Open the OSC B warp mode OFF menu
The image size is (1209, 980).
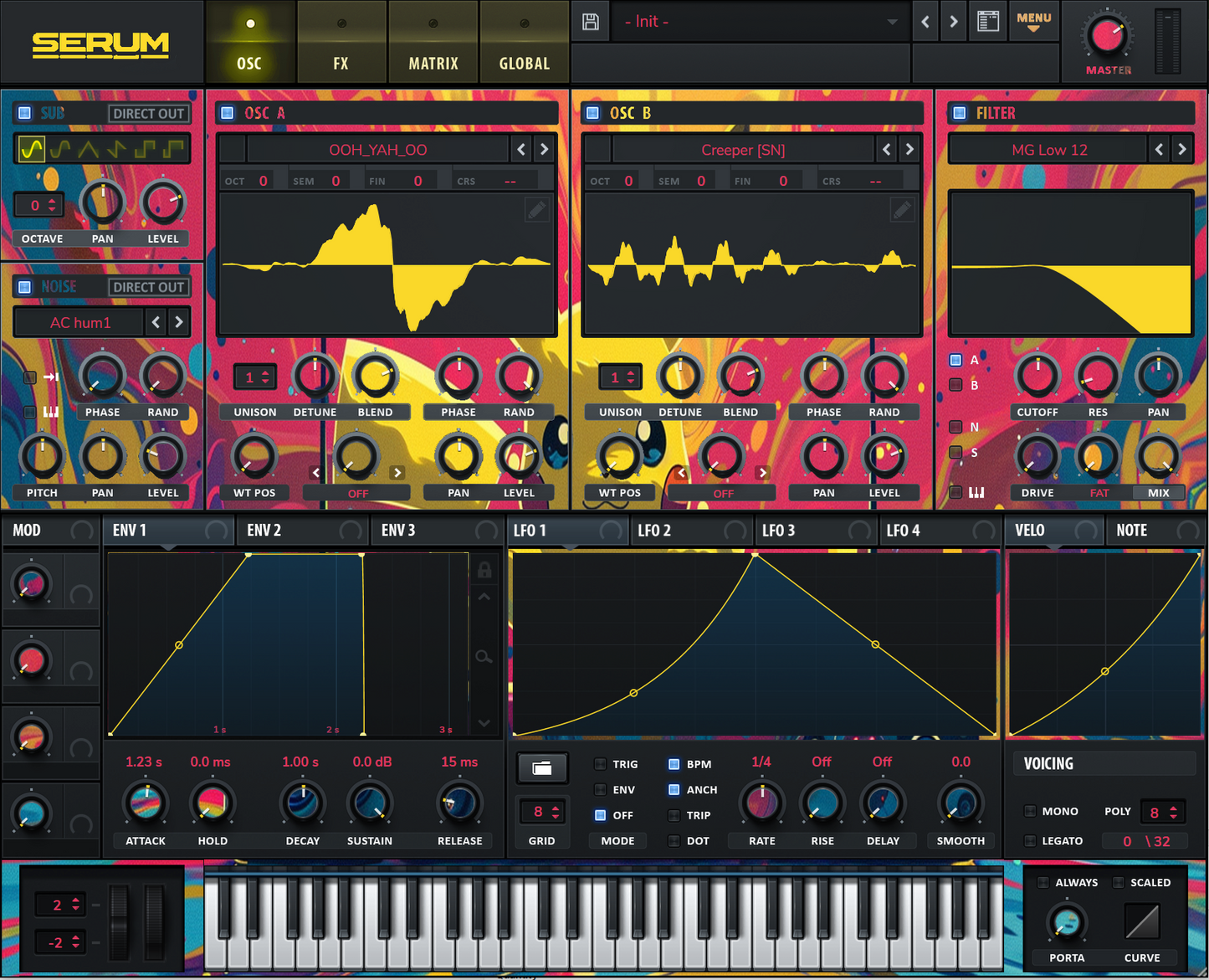723,494
